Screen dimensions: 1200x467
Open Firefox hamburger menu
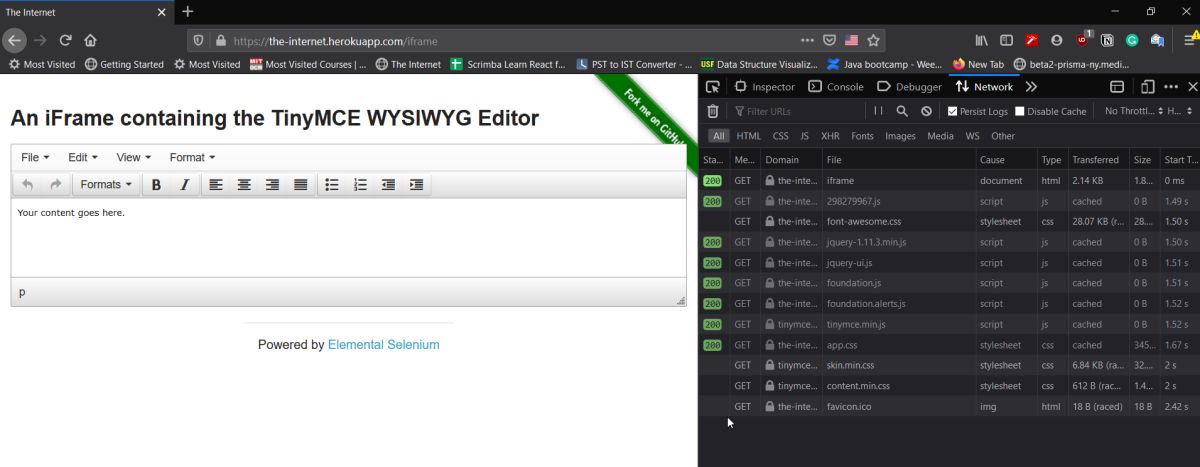pyautogui.click(x=1189, y=41)
